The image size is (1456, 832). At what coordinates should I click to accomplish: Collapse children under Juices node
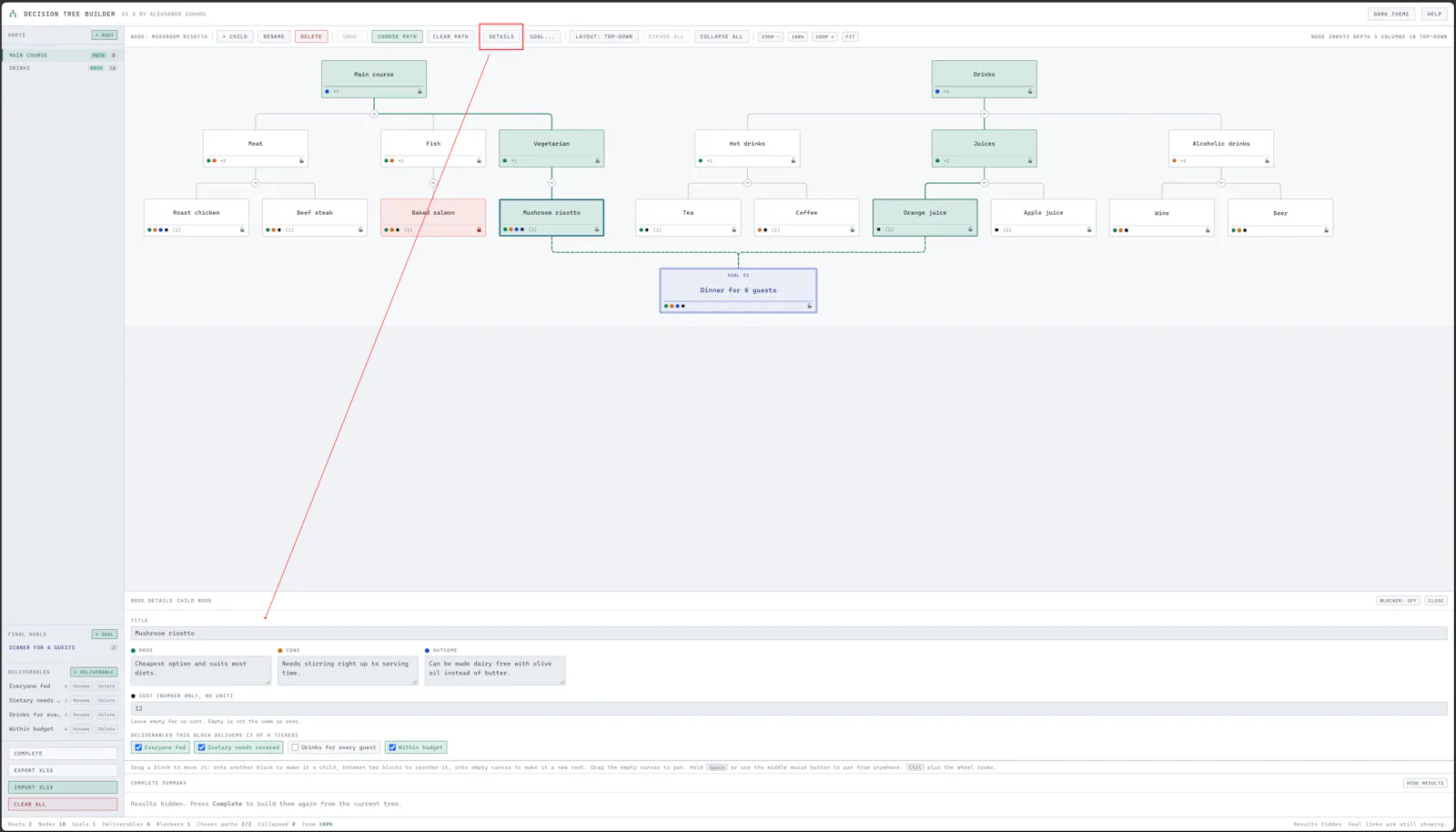(x=984, y=183)
